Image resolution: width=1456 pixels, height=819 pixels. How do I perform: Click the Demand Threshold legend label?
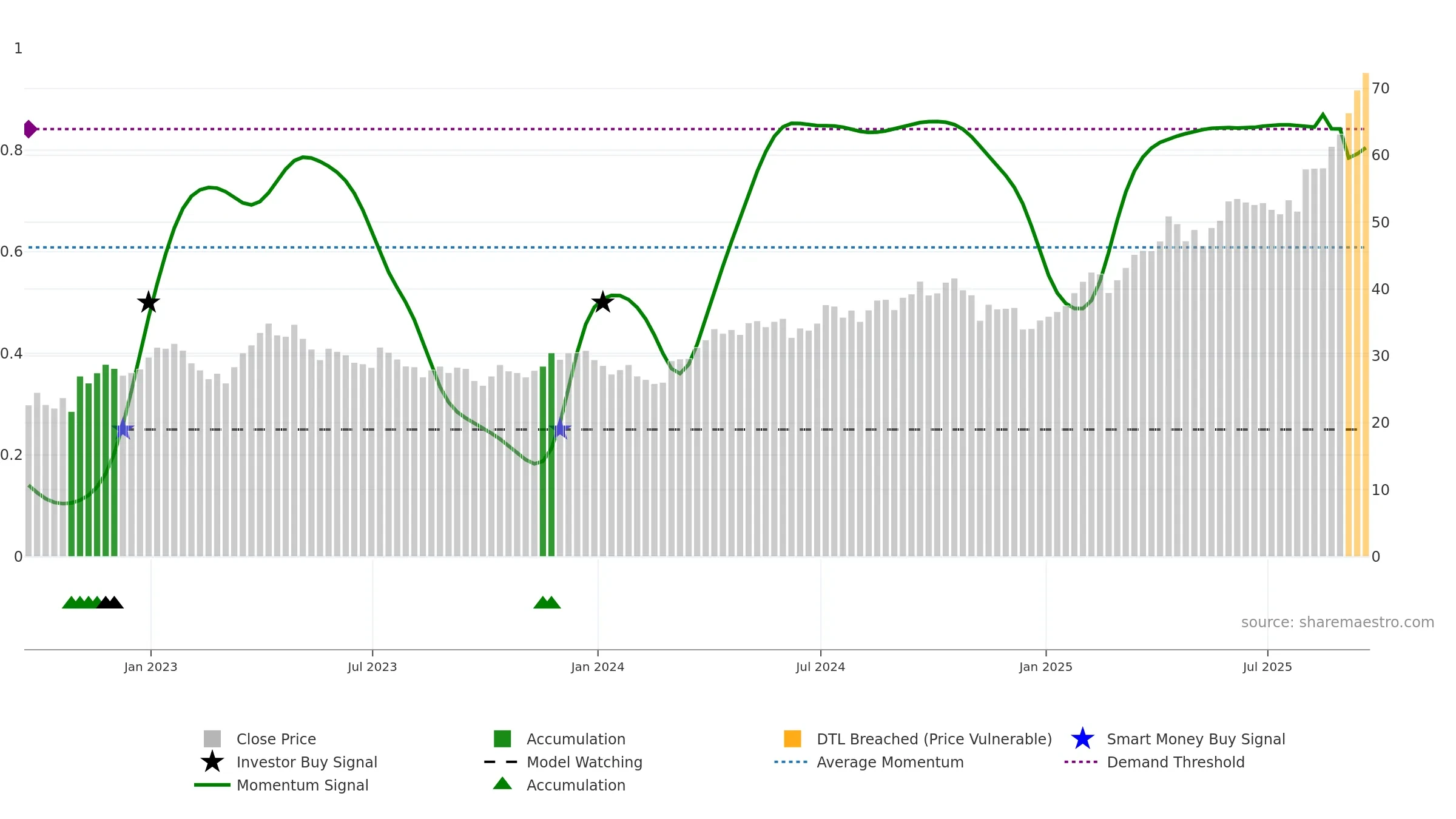(x=1176, y=762)
